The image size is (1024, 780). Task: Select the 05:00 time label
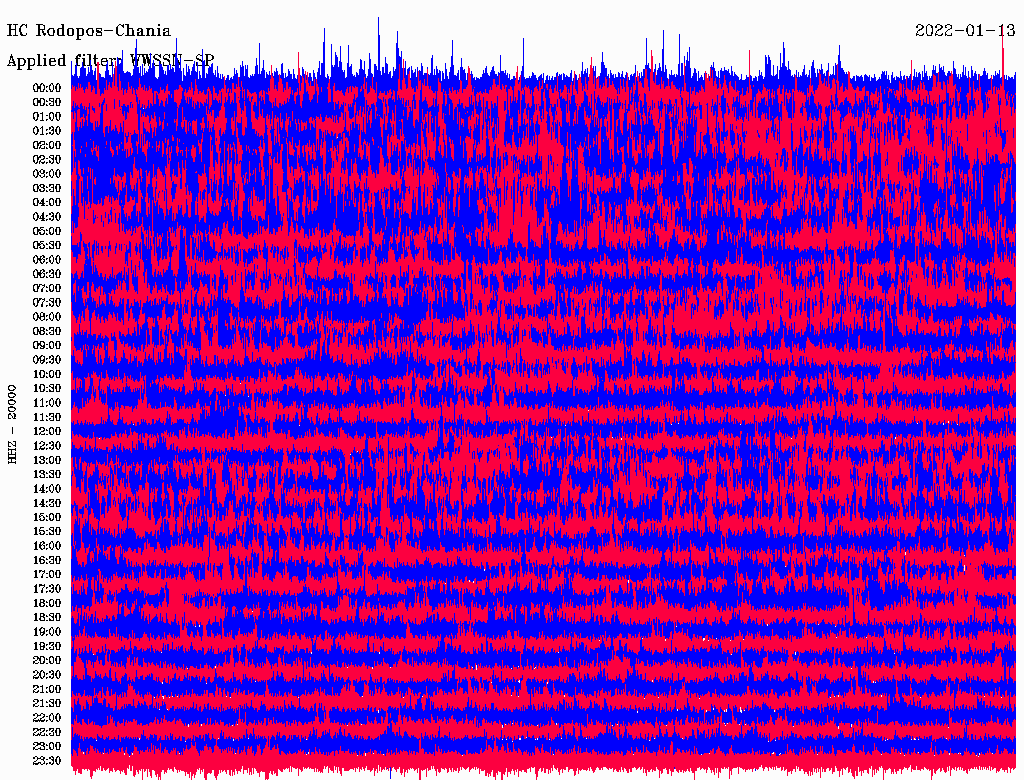point(47,231)
